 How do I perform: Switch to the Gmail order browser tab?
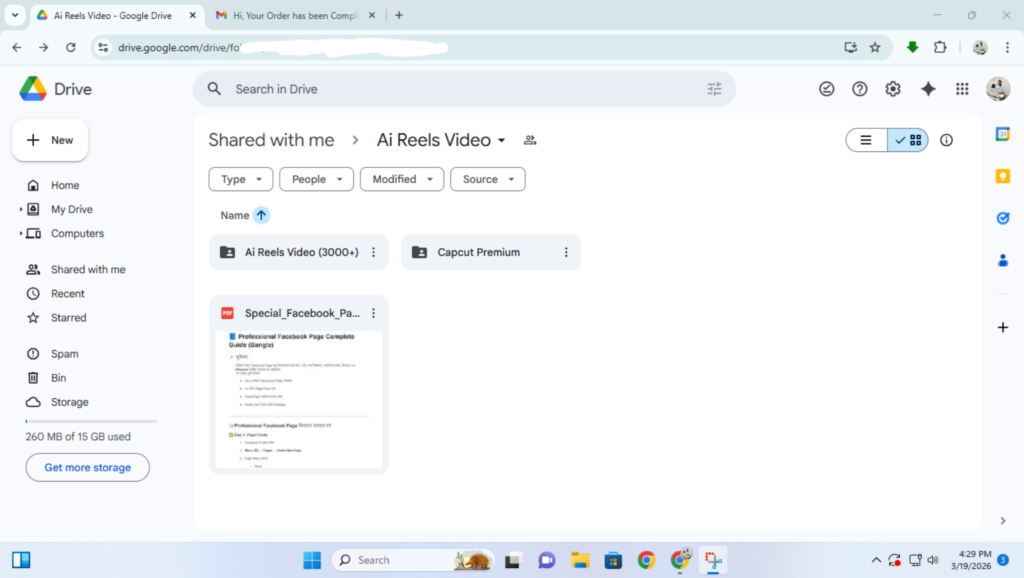point(295,15)
